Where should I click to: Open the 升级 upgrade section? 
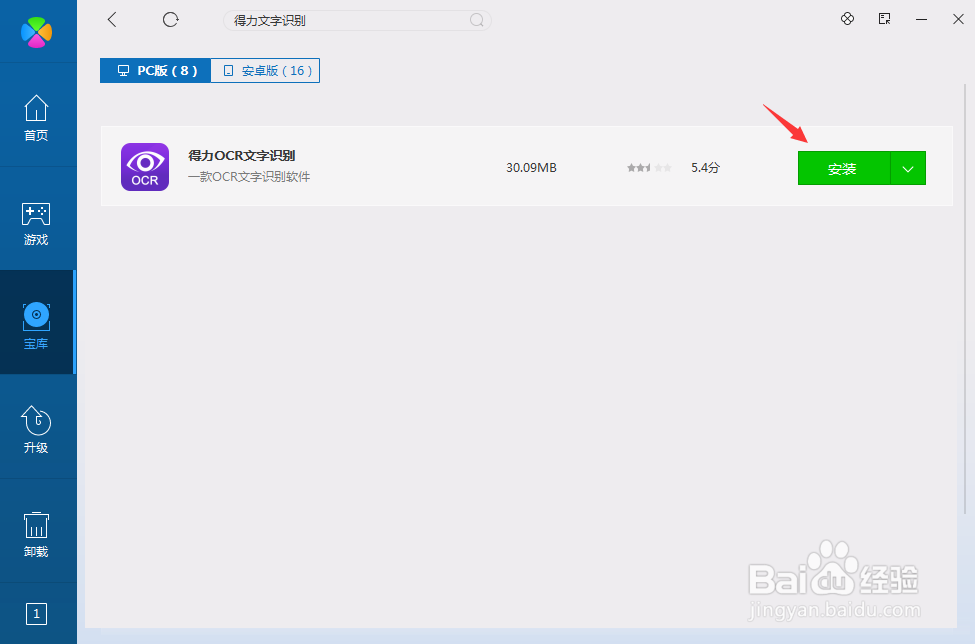point(36,430)
